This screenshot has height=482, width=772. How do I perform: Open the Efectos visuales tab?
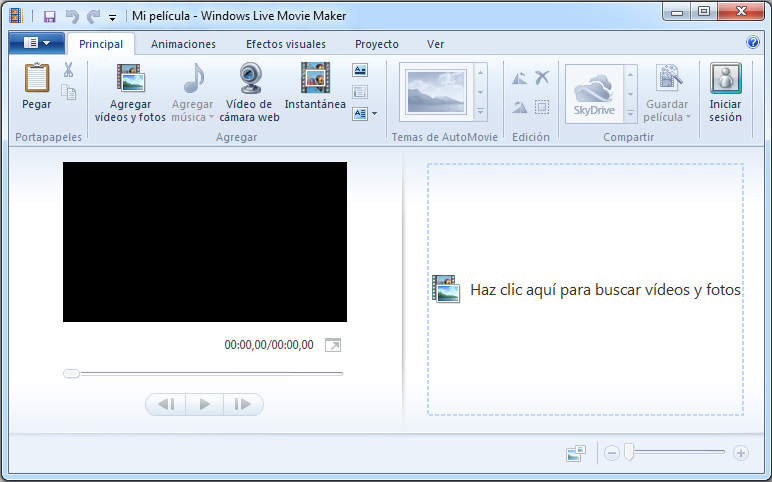coord(285,44)
